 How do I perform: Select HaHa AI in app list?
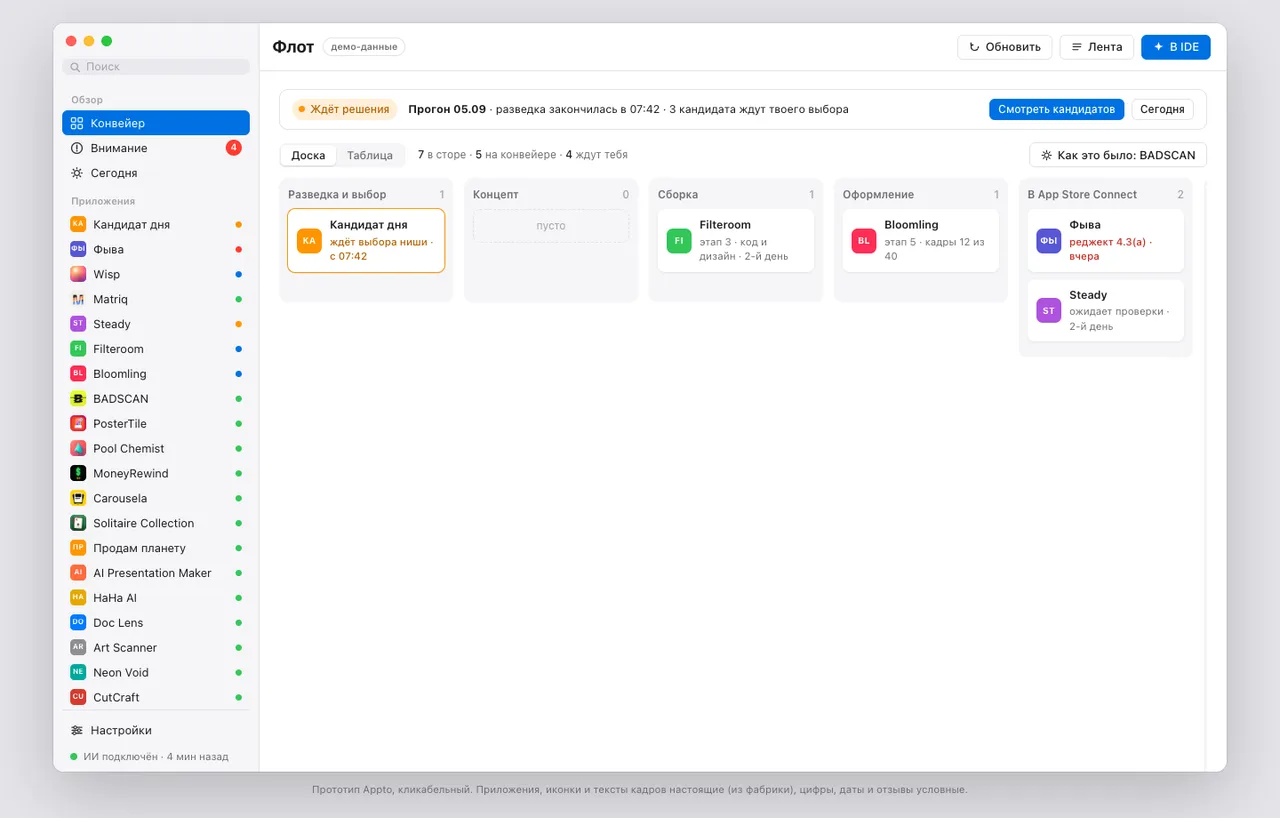(156, 598)
